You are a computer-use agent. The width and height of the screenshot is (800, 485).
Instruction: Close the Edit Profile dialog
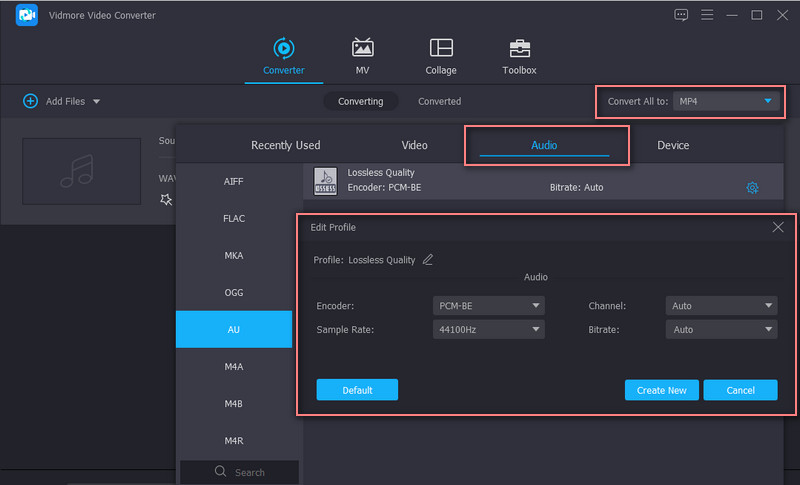(x=778, y=228)
